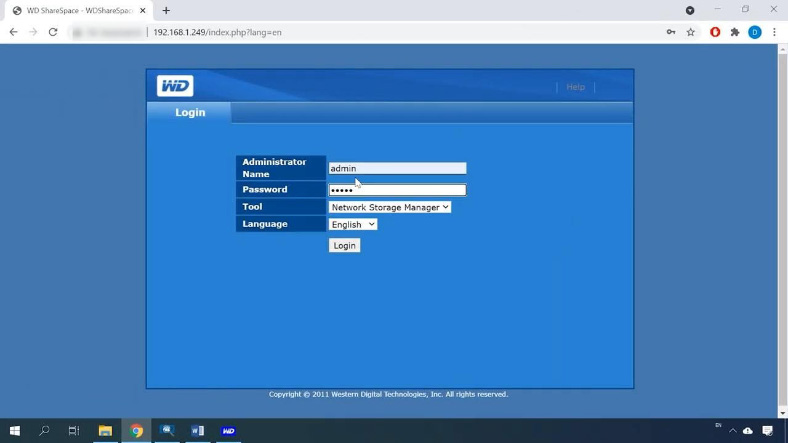788x443 pixels.
Task: Open the Help link
Action: (575, 87)
